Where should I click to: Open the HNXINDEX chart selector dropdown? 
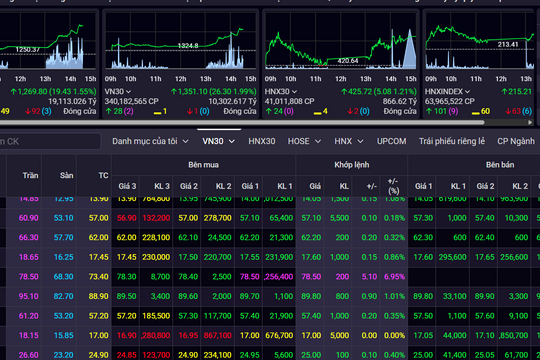pyautogui.click(x=447, y=92)
